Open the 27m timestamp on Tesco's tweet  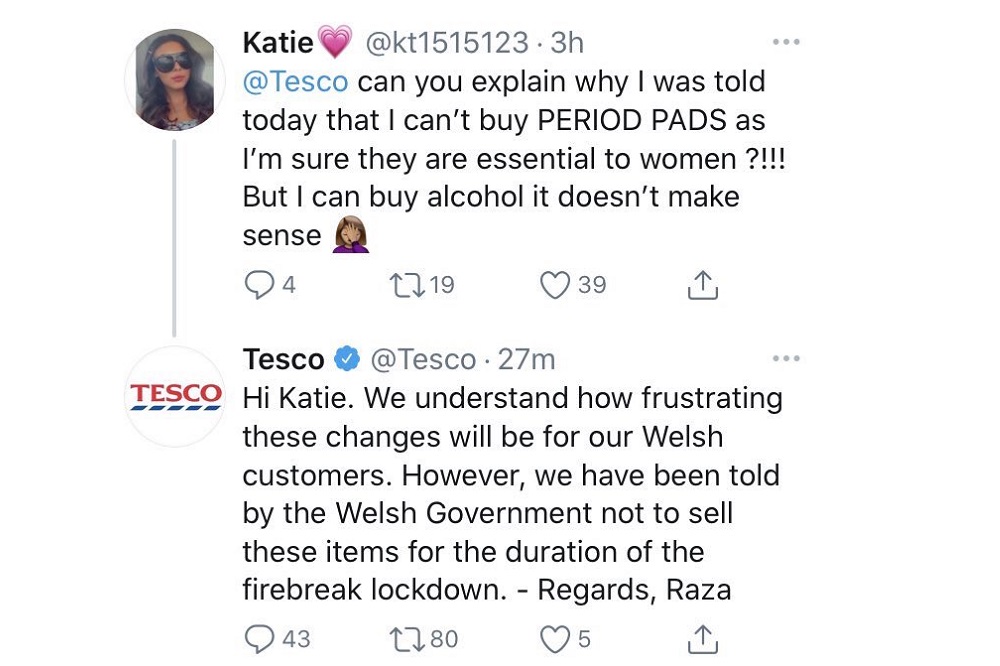(x=526, y=359)
